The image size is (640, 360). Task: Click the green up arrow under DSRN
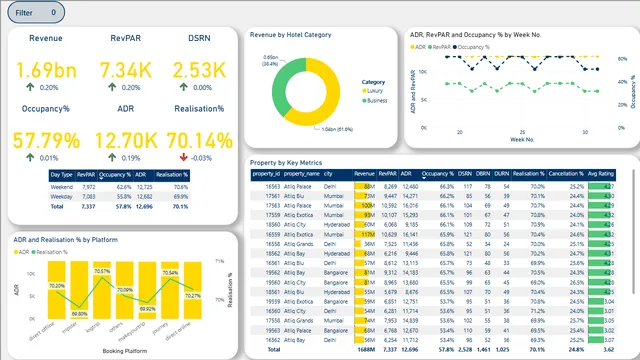tap(184, 87)
